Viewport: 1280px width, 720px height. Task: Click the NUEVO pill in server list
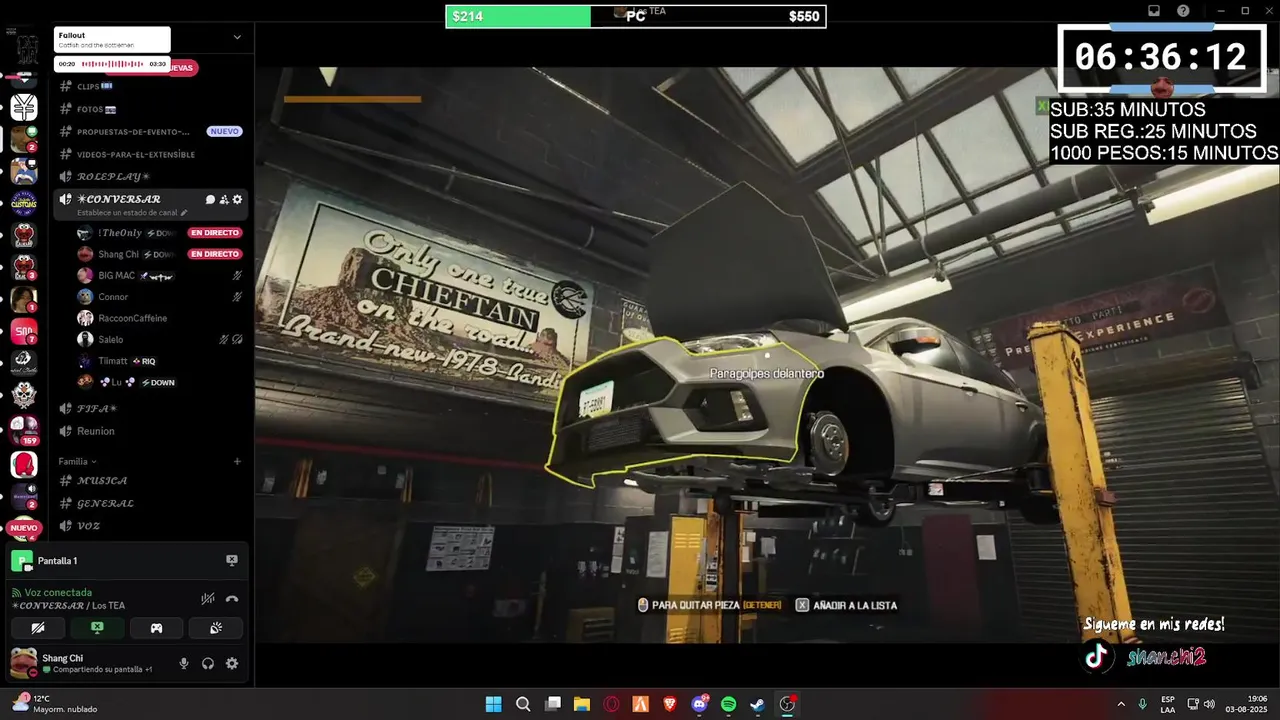pyautogui.click(x=24, y=528)
